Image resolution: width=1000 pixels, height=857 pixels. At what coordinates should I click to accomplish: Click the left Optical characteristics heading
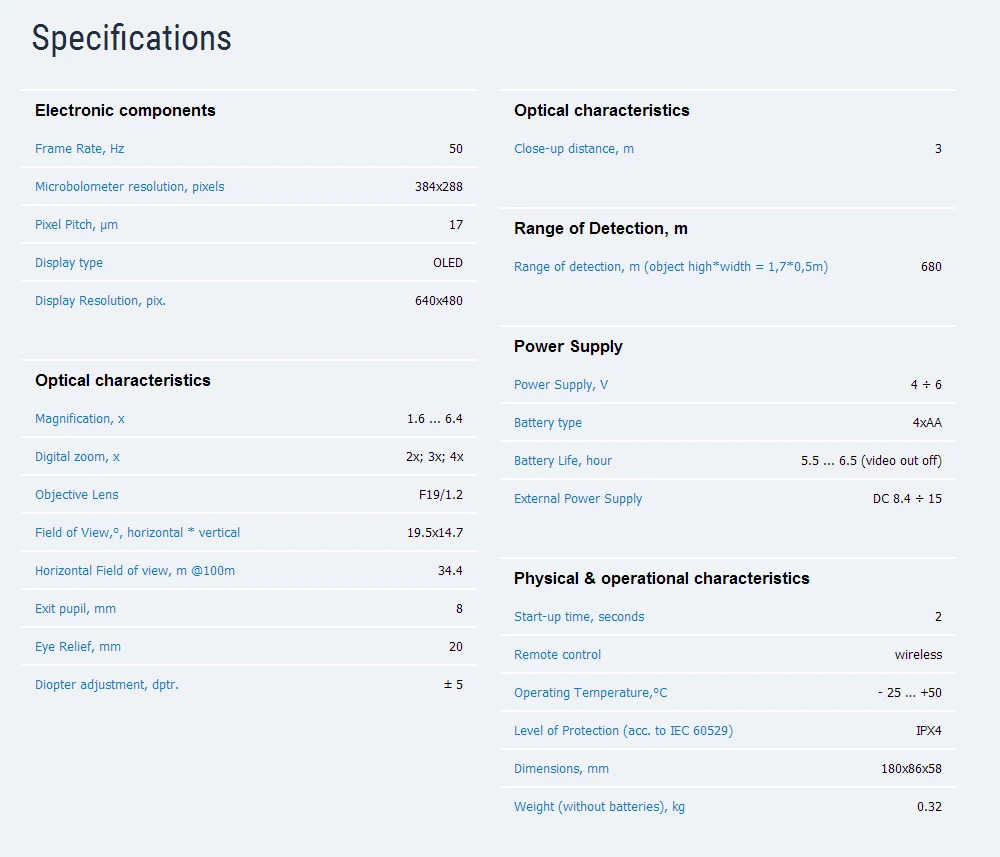tap(122, 381)
